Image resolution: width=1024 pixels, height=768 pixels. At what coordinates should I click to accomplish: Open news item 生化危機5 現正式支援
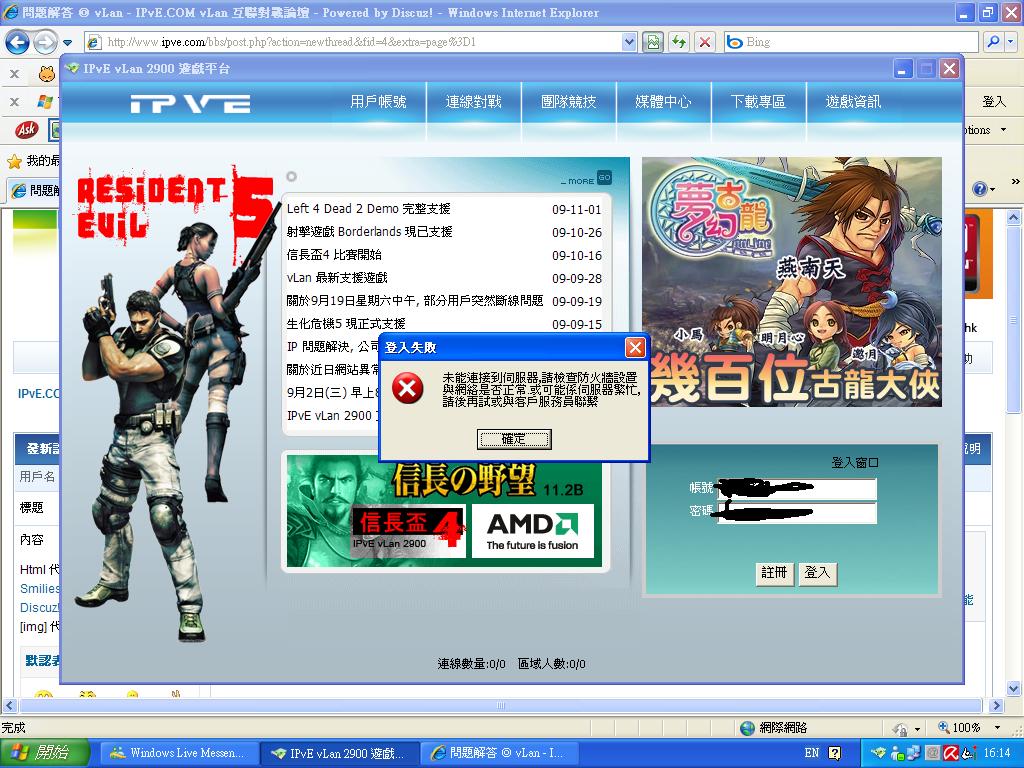click(346, 324)
